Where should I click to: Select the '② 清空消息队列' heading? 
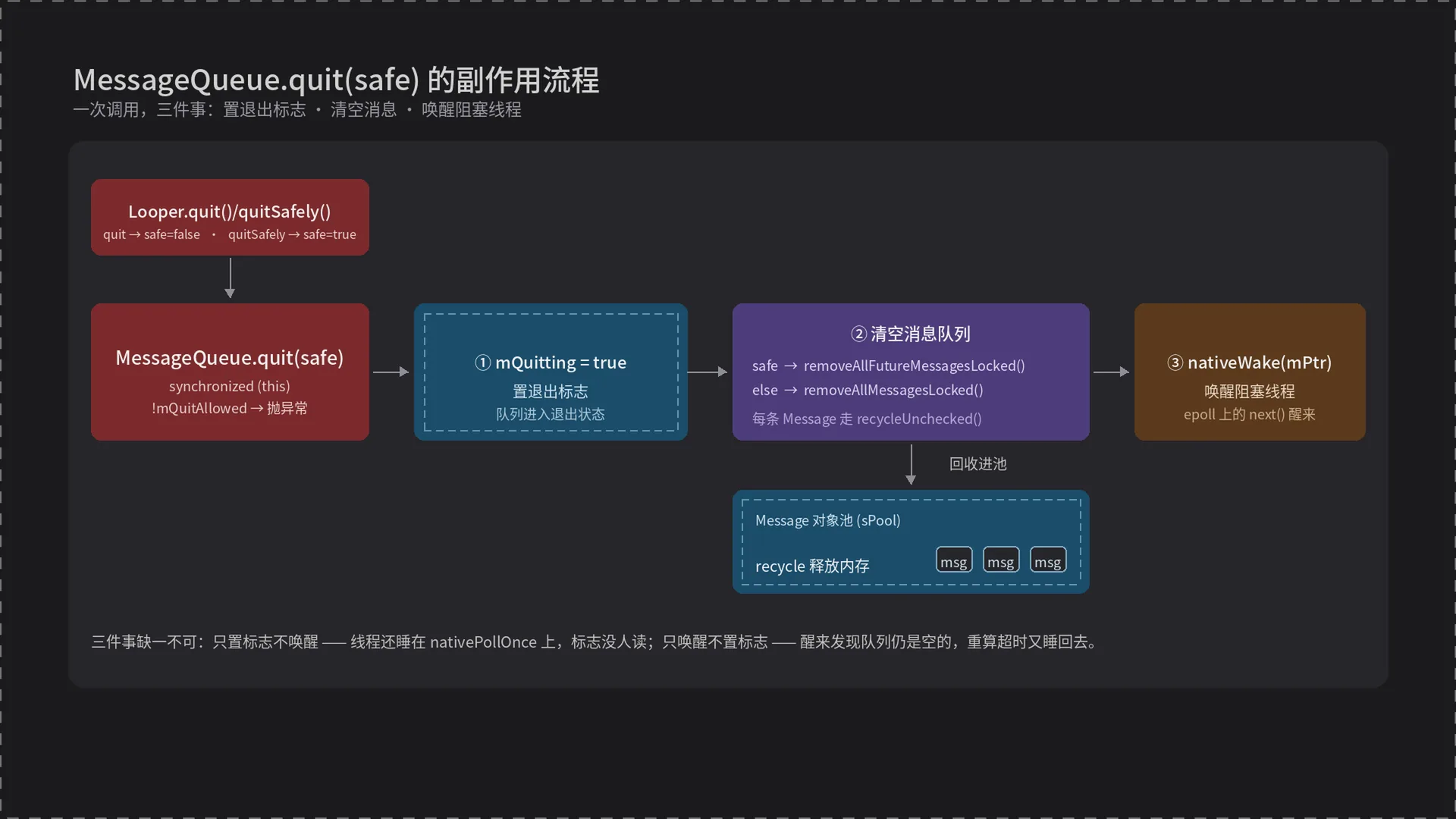coord(911,334)
